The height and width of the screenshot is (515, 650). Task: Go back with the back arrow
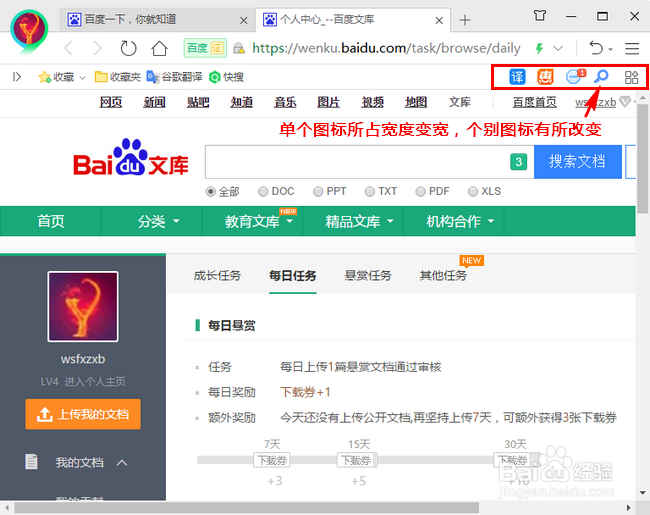click(69, 48)
